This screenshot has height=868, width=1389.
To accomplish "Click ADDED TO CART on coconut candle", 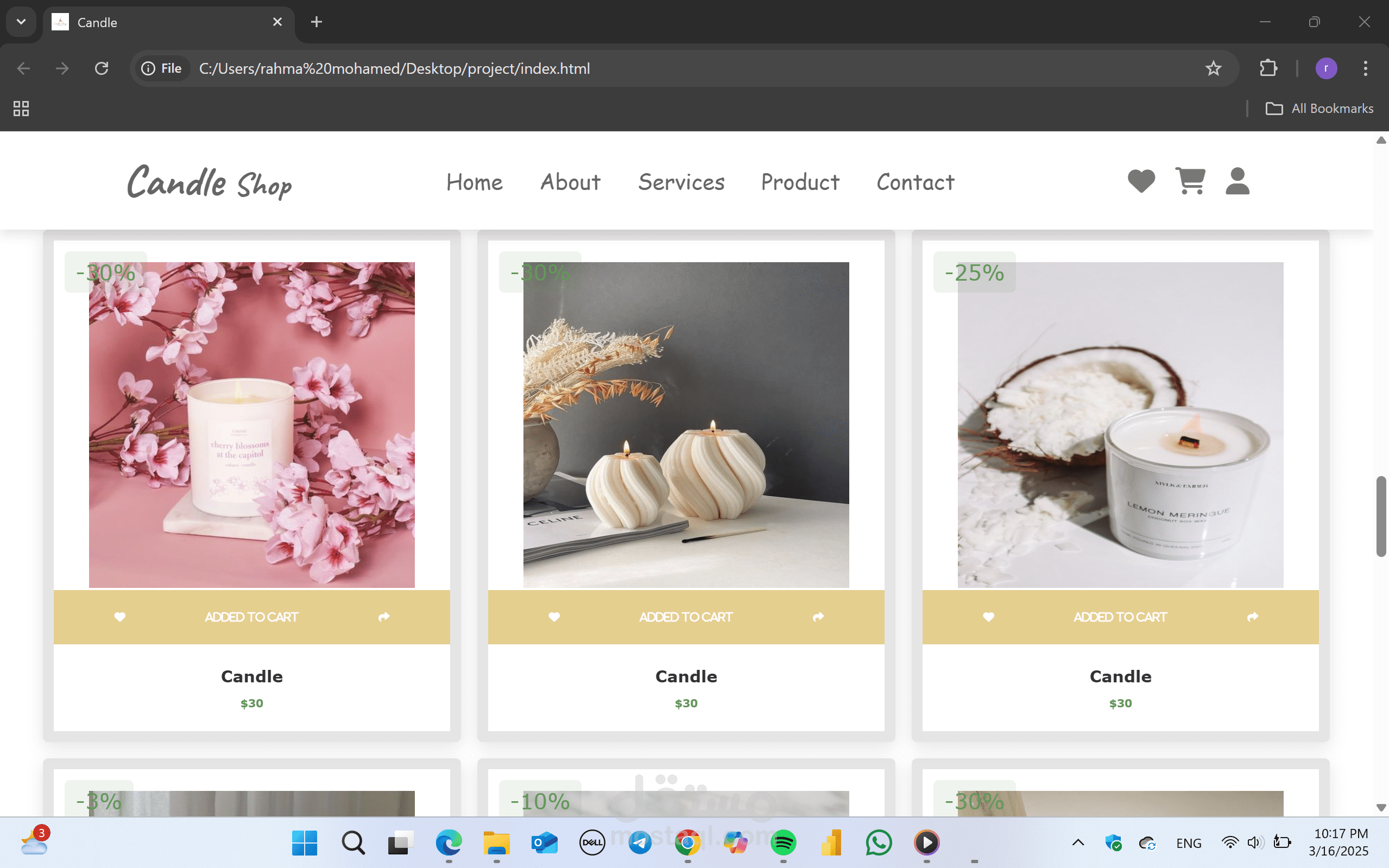I will [1120, 617].
